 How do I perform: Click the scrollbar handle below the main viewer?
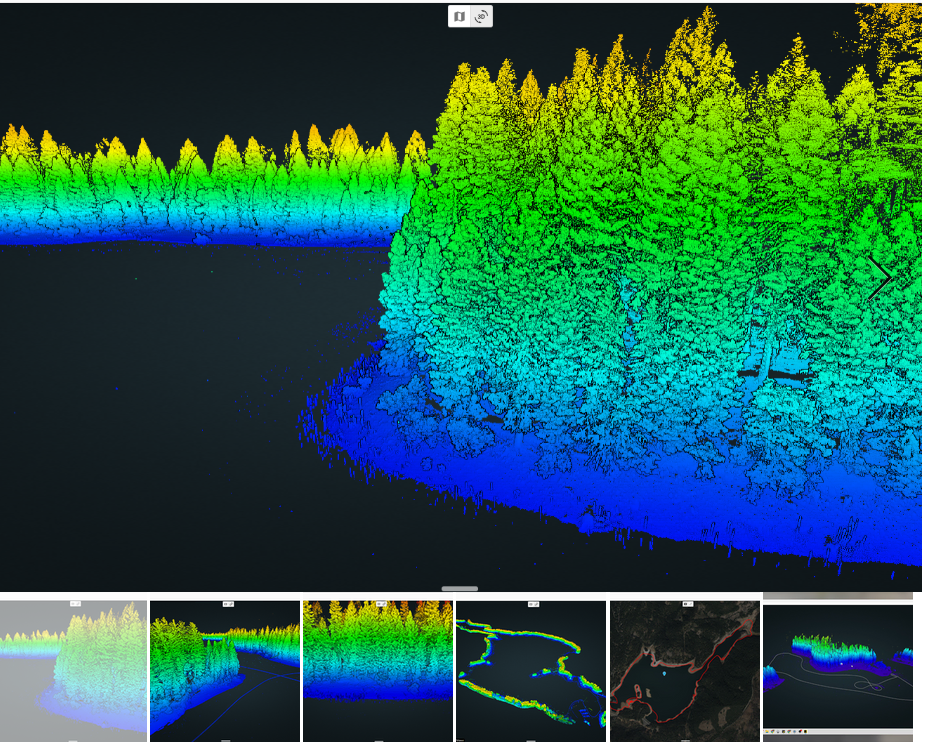[x=459, y=587]
